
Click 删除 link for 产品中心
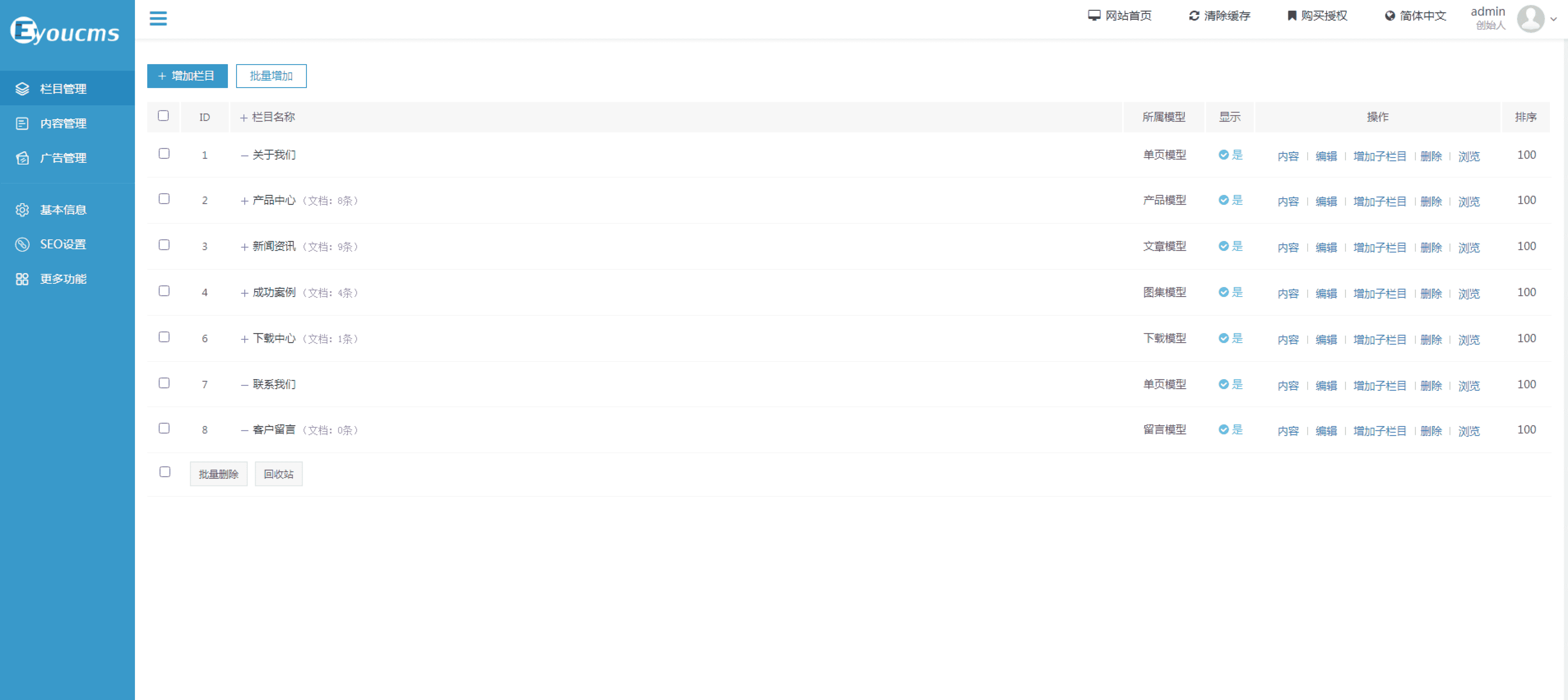[x=1431, y=202]
